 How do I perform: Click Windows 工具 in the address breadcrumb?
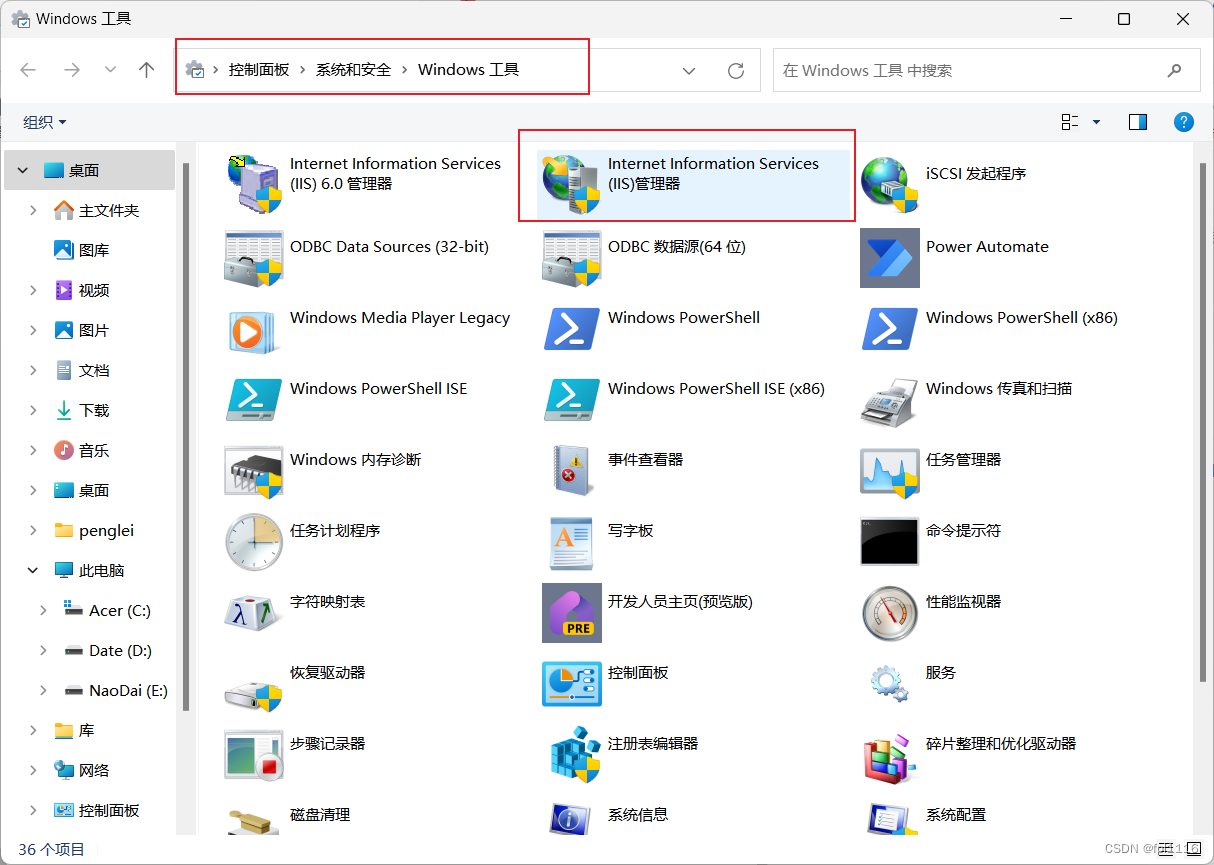[468, 70]
